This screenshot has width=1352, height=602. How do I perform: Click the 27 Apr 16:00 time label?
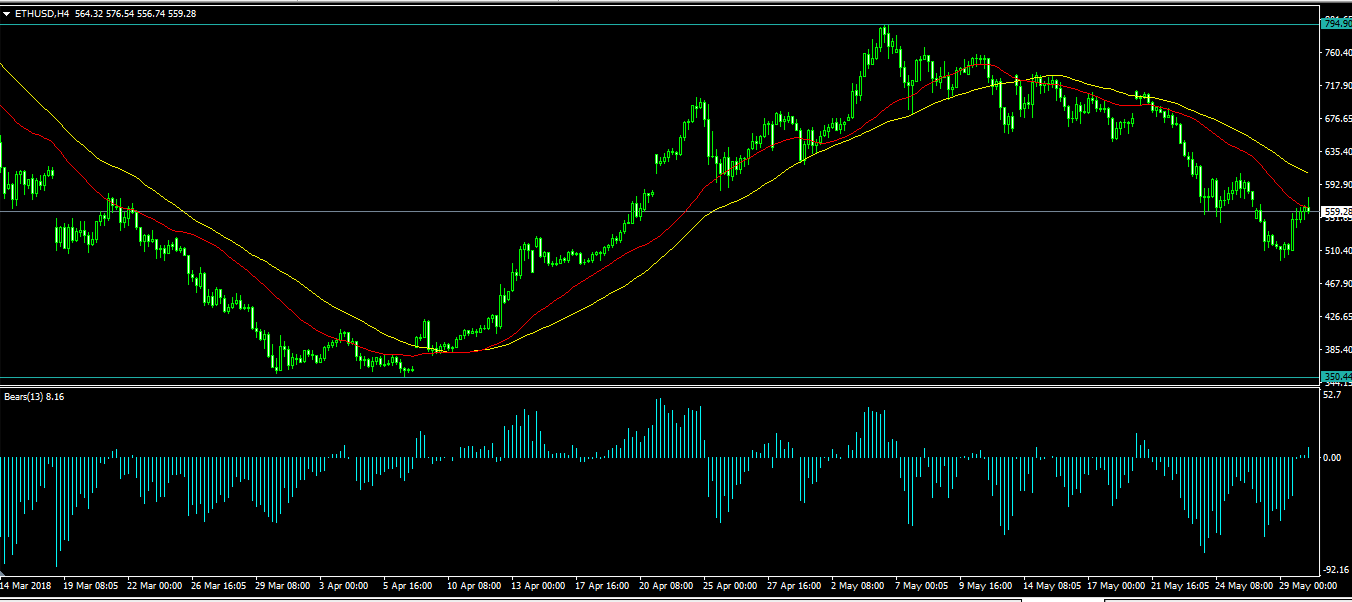(795, 585)
